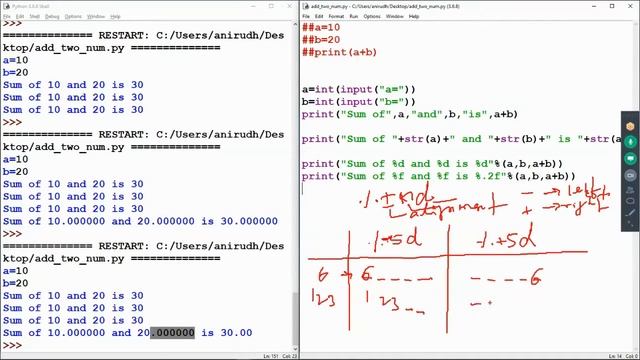The image size is (640, 360).
Task: Click the shell scrollbar down arrow
Action: pyautogui.click(x=296, y=349)
